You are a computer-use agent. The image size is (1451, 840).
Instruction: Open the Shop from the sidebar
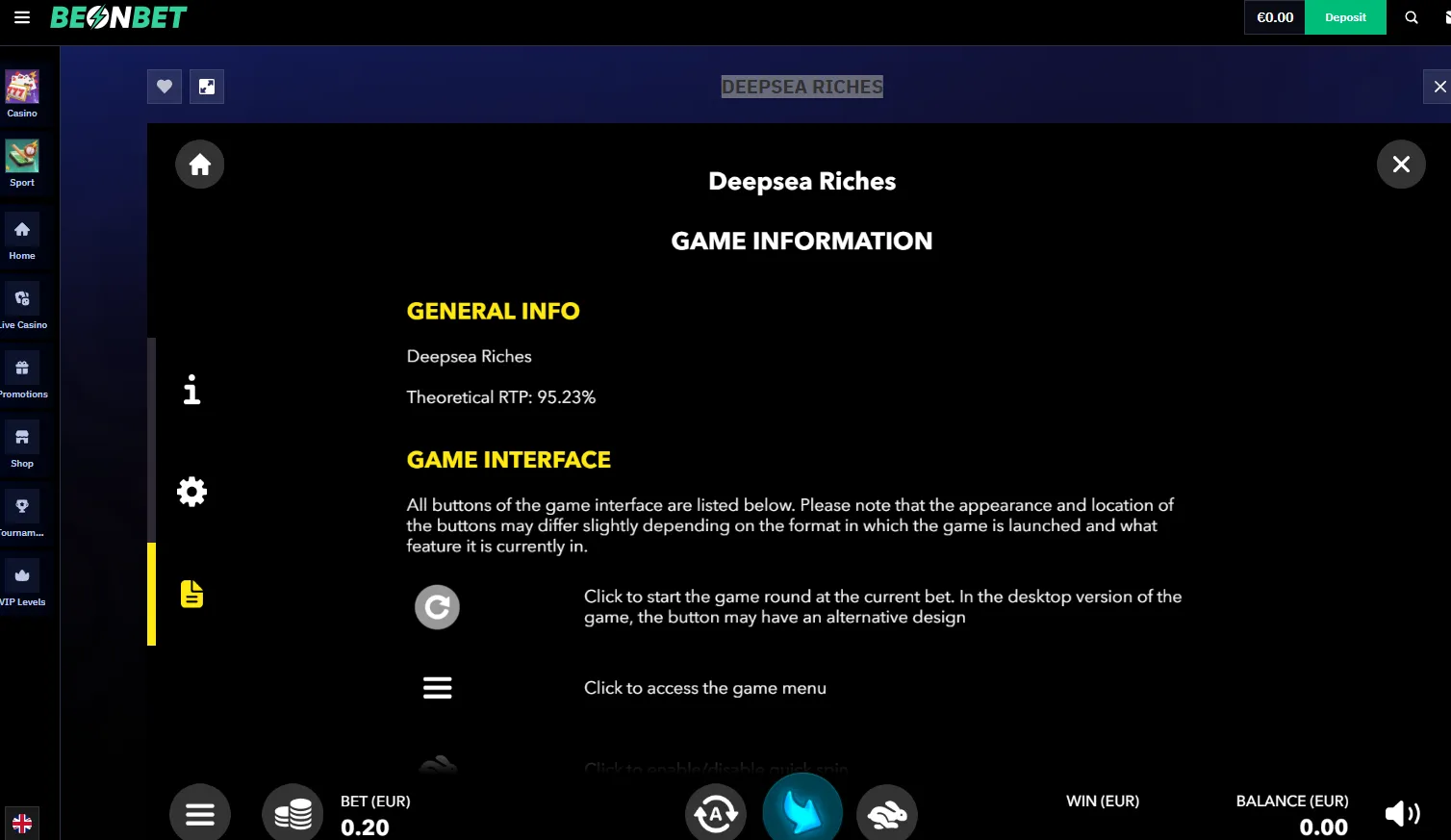pyautogui.click(x=22, y=445)
